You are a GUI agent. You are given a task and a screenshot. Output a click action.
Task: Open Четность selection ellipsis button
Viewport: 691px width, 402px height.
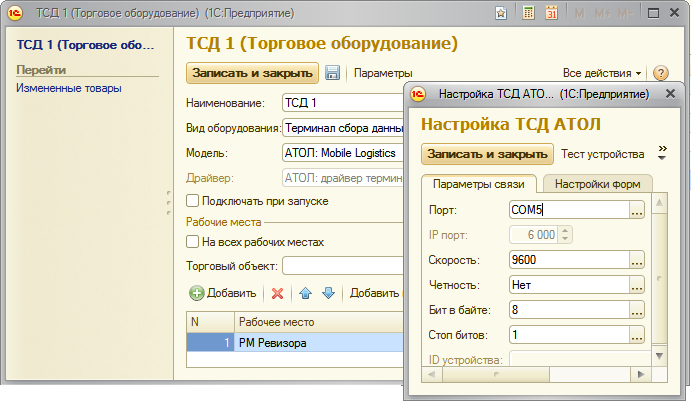tap(636, 285)
